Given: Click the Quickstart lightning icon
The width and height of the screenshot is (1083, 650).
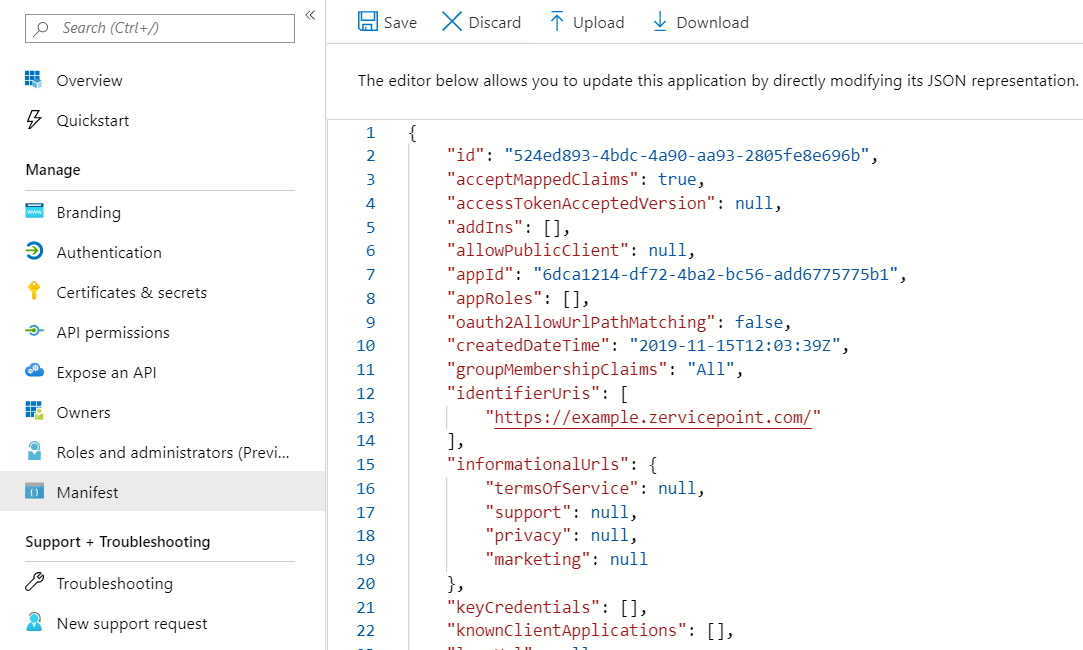Looking at the screenshot, I should coord(34,120).
